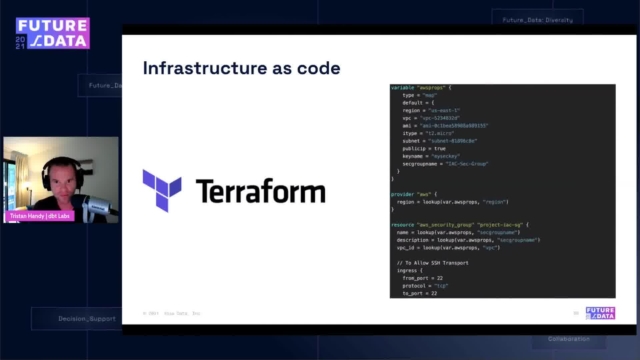The height and width of the screenshot is (360, 640).
Task: Click the aws_security_group resource line
Action: [x=460, y=225]
